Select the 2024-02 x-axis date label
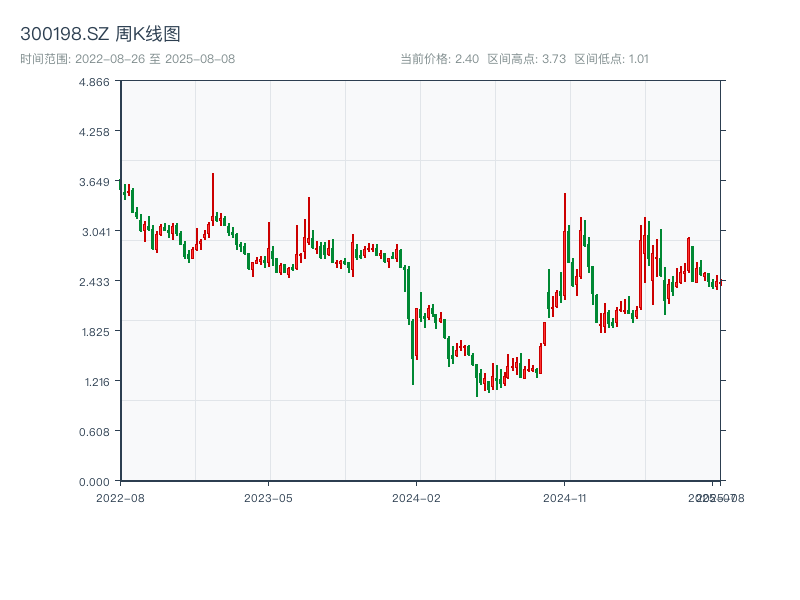The width and height of the screenshot is (800, 600). [417, 497]
